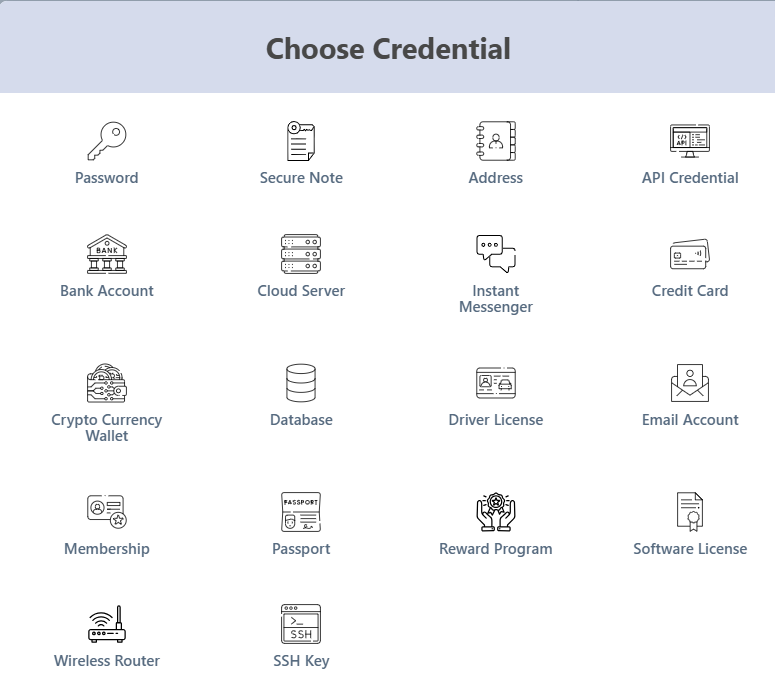Click the API Credential label
The width and height of the screenshot is (775, 698).
click(690, 178)
